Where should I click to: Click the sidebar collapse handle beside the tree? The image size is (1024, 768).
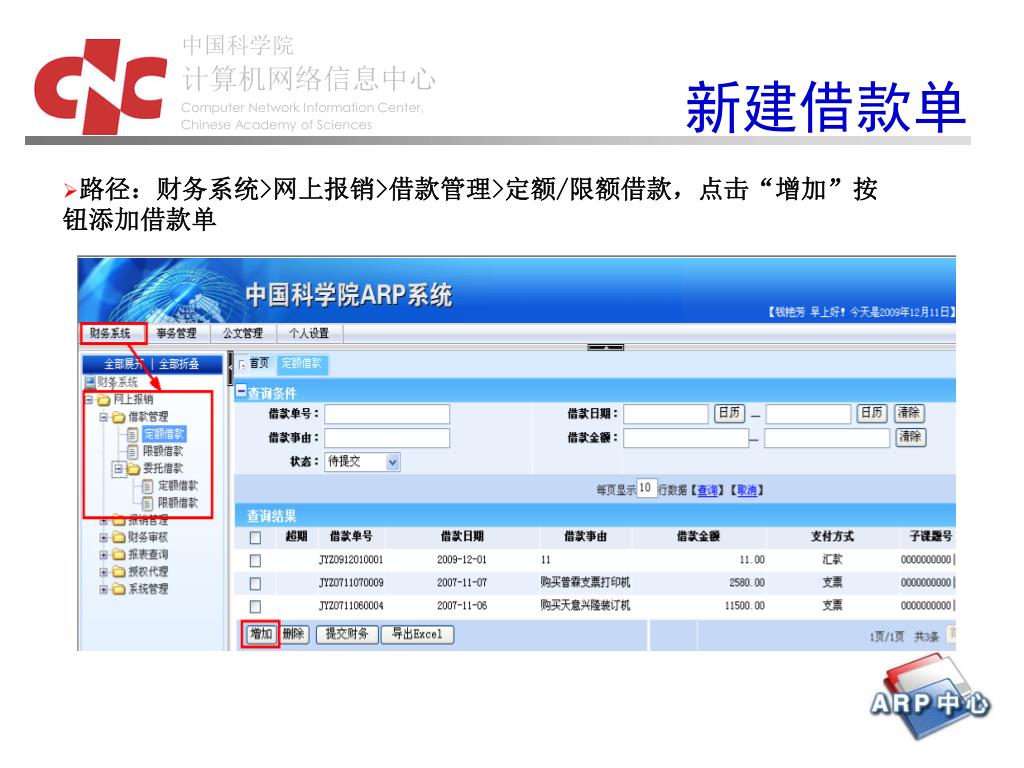230,369
